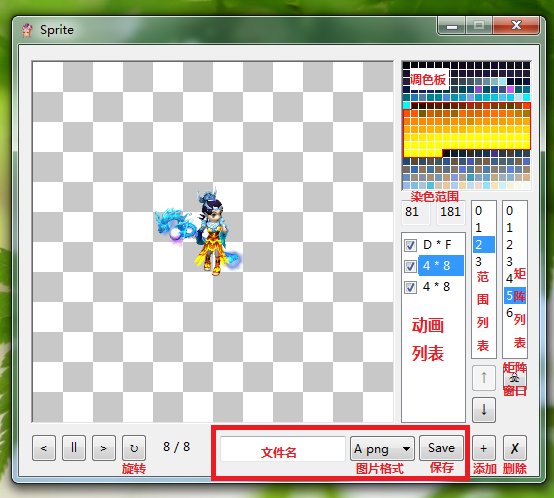Delete entry with the X button
554x498 pixels.
point(515,448)
